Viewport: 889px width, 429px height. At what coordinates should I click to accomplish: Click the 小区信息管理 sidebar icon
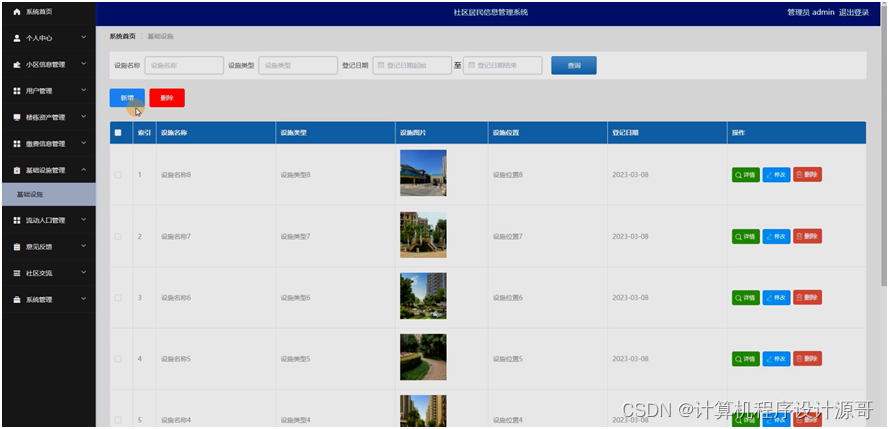16,65
